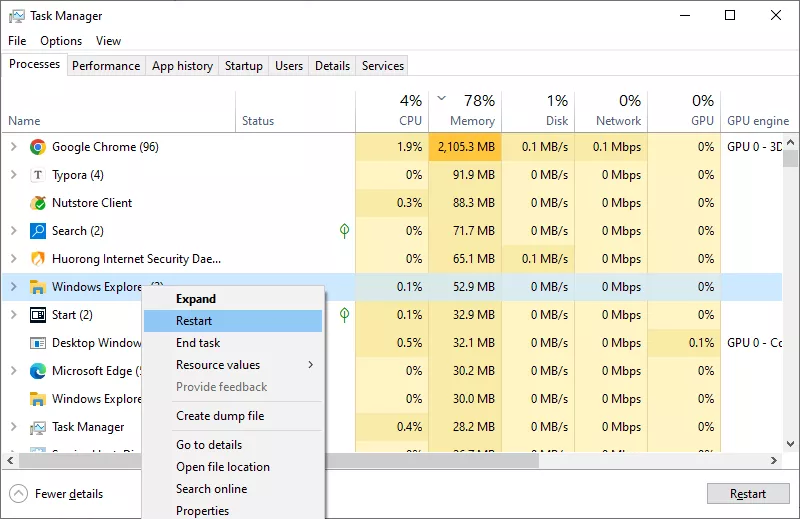Switch to the Performance tab

click(x=106, y=66)
